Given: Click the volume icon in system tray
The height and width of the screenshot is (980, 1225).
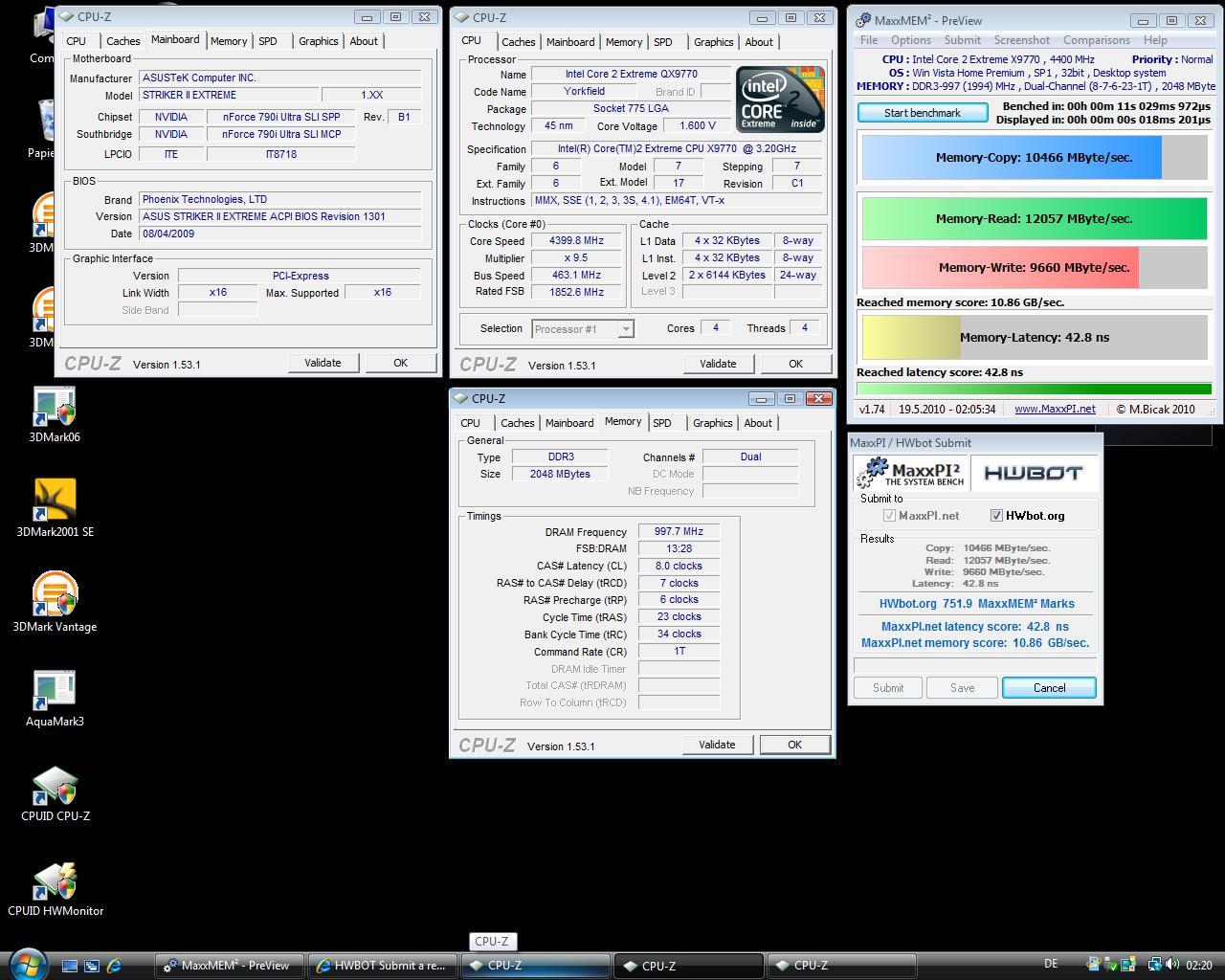Looking at the screenshot, I should click(1172, 965).
